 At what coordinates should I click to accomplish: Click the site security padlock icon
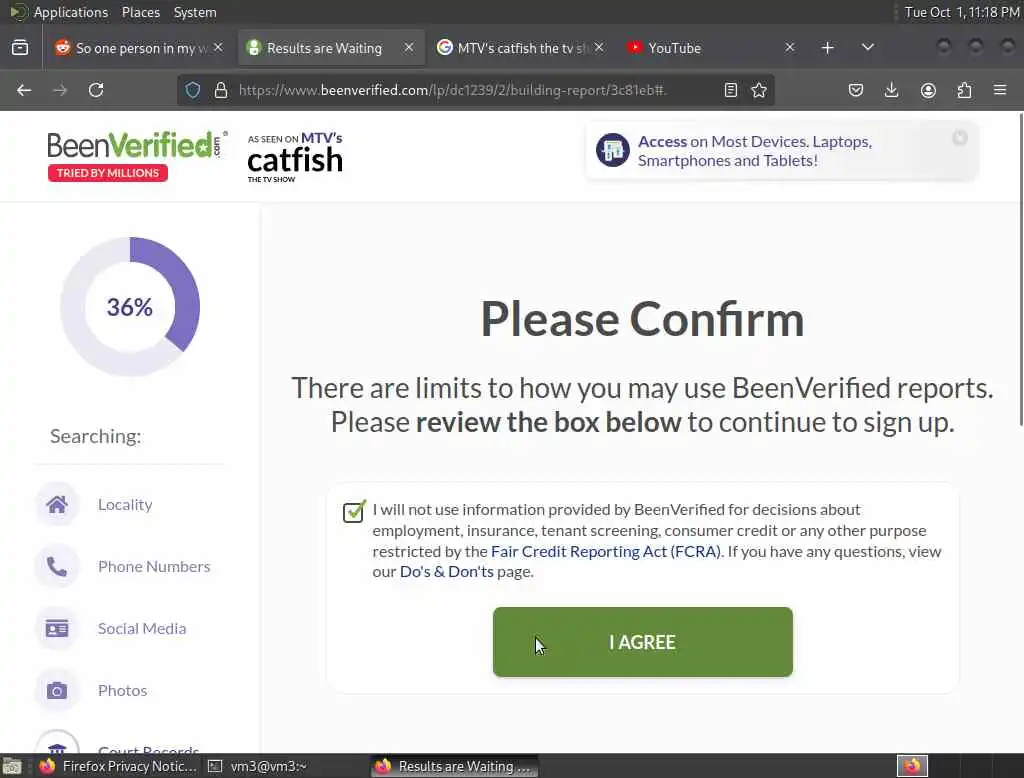click(221, 90)
